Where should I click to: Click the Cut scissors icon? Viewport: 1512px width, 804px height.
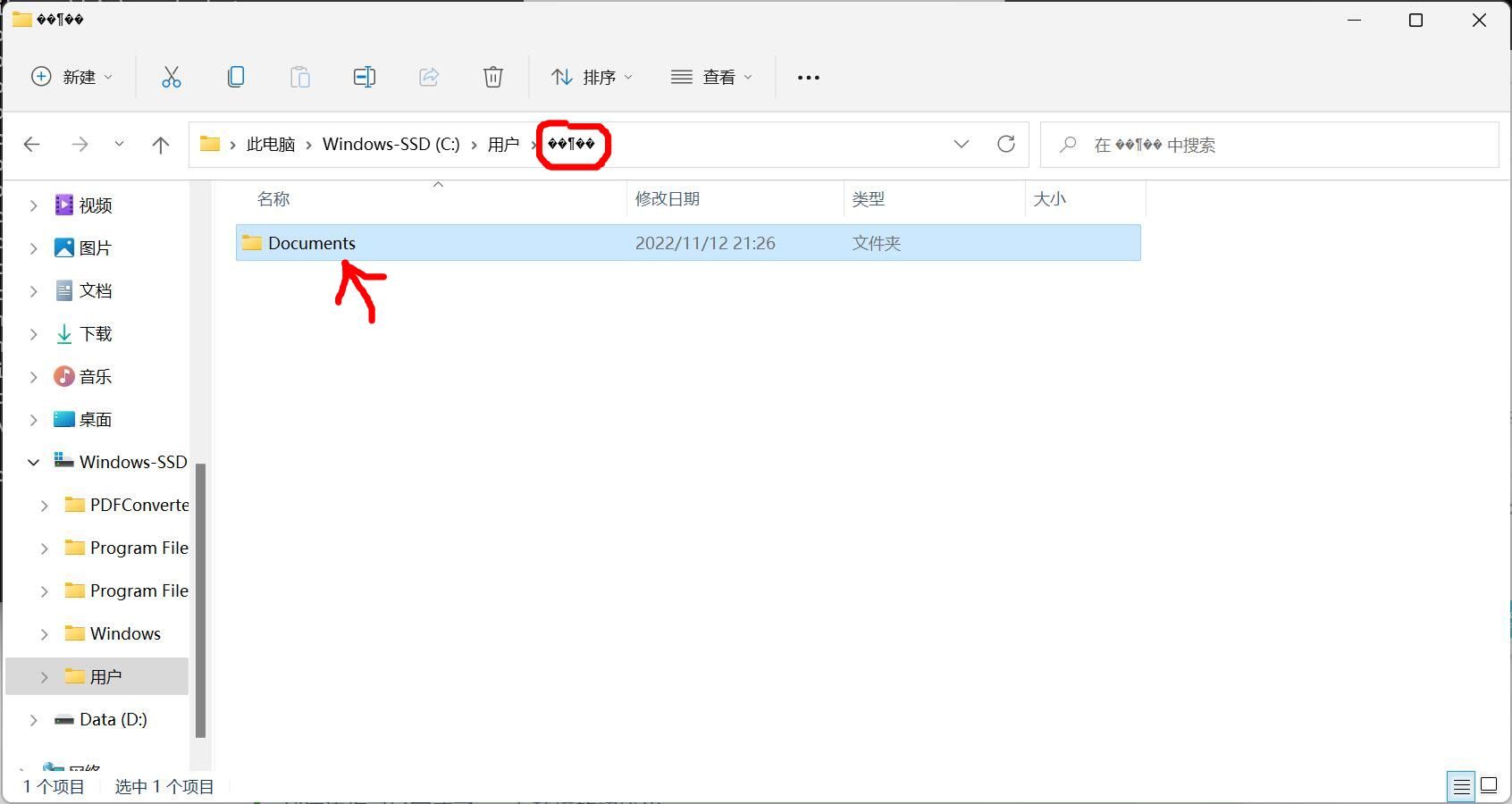171,77
